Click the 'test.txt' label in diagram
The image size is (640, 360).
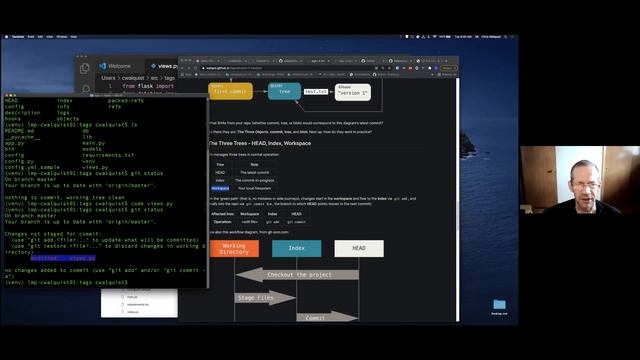(316, 92)
